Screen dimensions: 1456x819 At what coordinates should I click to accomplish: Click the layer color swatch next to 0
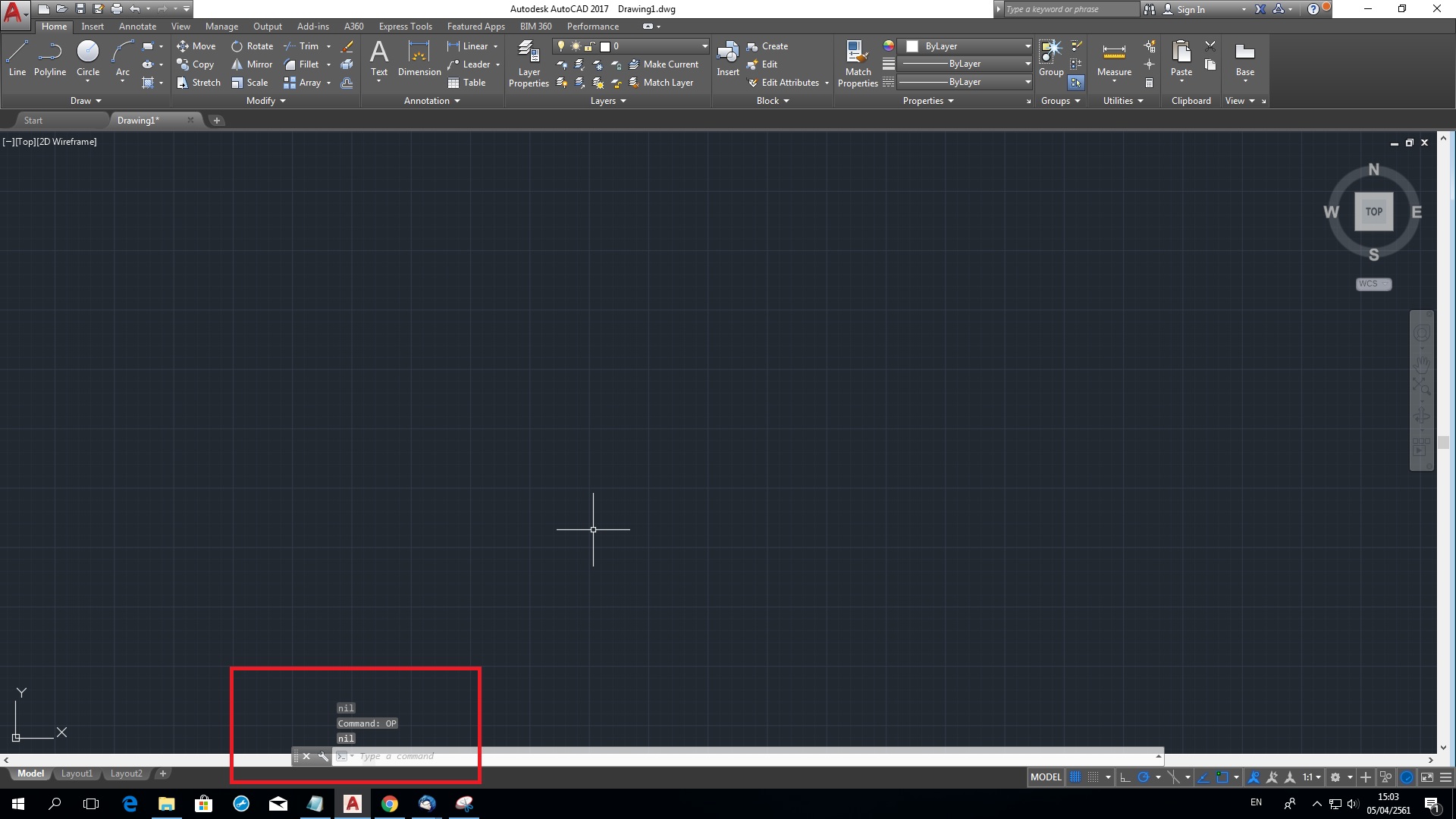click(x=604, y=46)
